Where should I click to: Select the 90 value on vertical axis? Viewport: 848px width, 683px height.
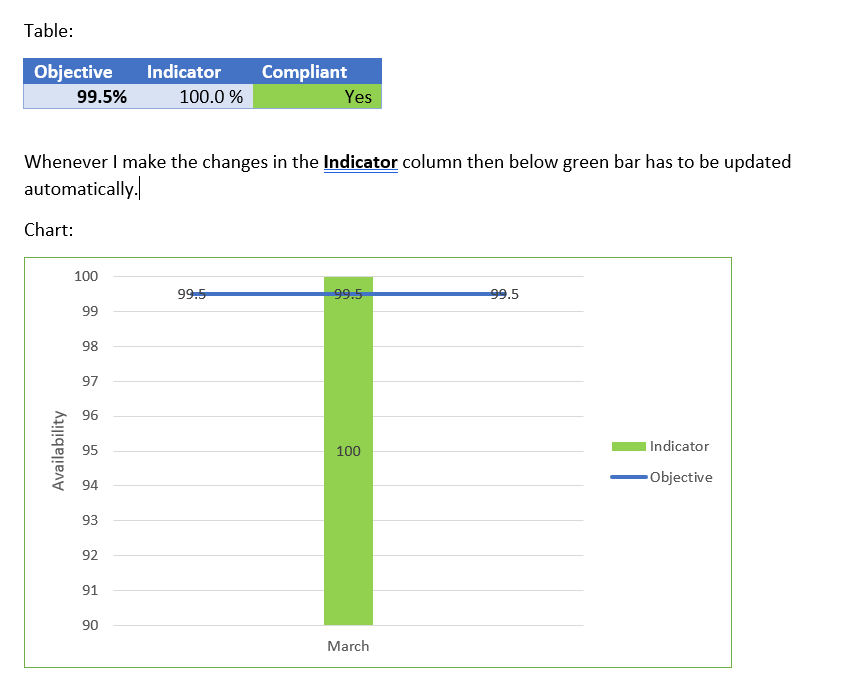pos(90,625)
